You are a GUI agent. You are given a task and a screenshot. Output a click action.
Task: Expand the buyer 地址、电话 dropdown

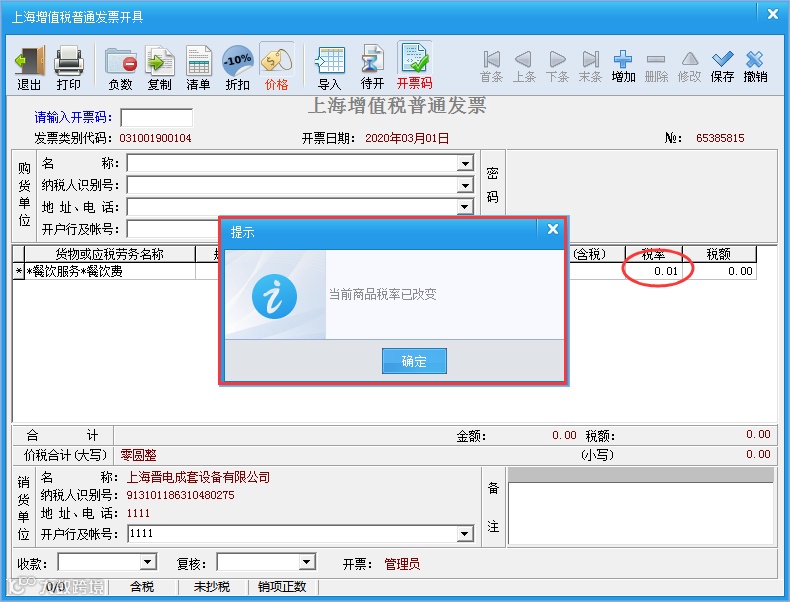pos(465,207)
